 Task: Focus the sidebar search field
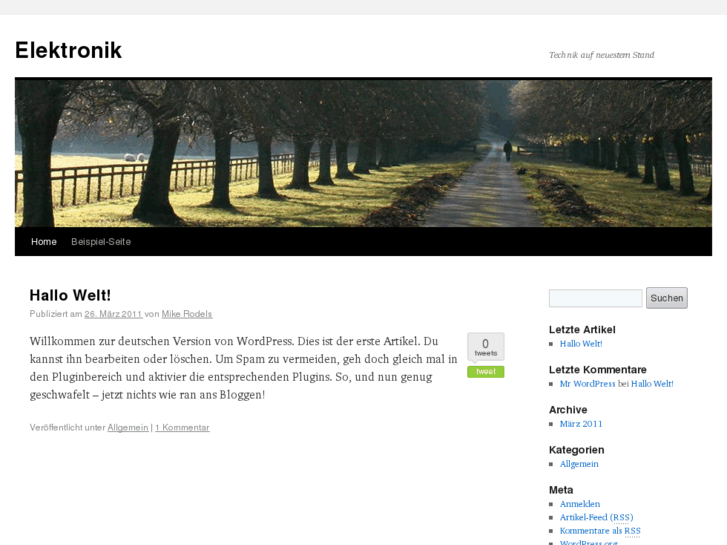595,298
